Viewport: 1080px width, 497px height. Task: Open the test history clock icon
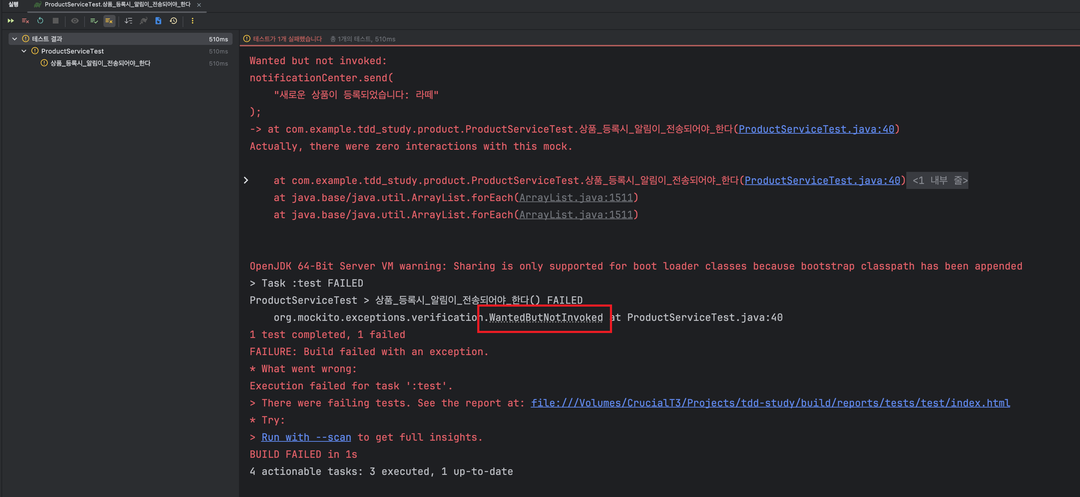(173, 20)
